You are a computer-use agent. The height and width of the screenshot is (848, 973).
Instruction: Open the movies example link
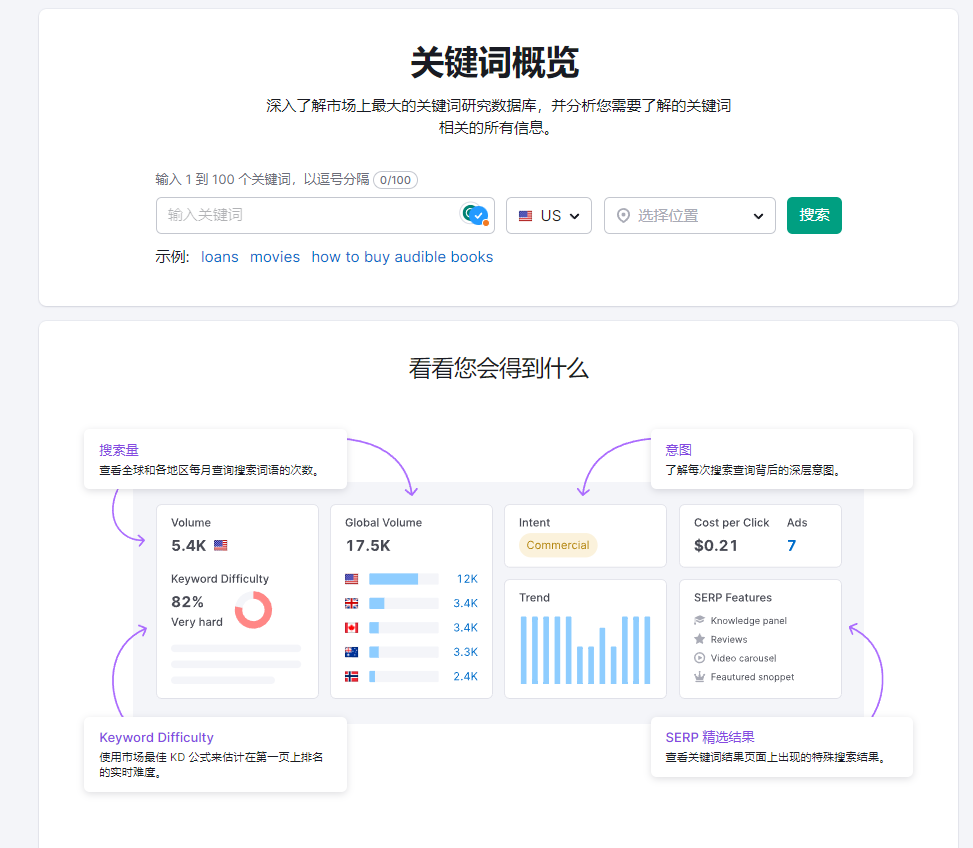click(274, 257)
